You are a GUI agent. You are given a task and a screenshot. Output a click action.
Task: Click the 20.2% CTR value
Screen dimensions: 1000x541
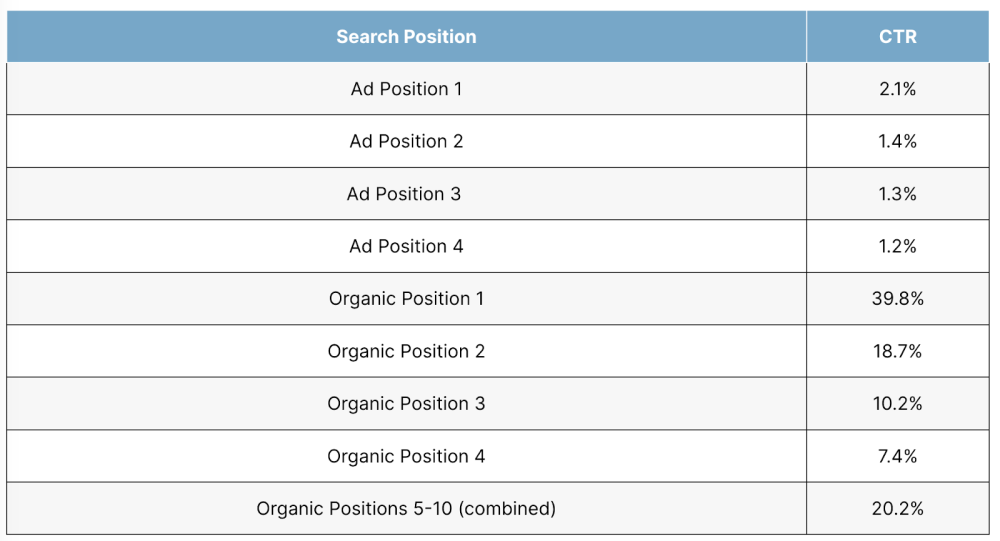click(897, 508)
